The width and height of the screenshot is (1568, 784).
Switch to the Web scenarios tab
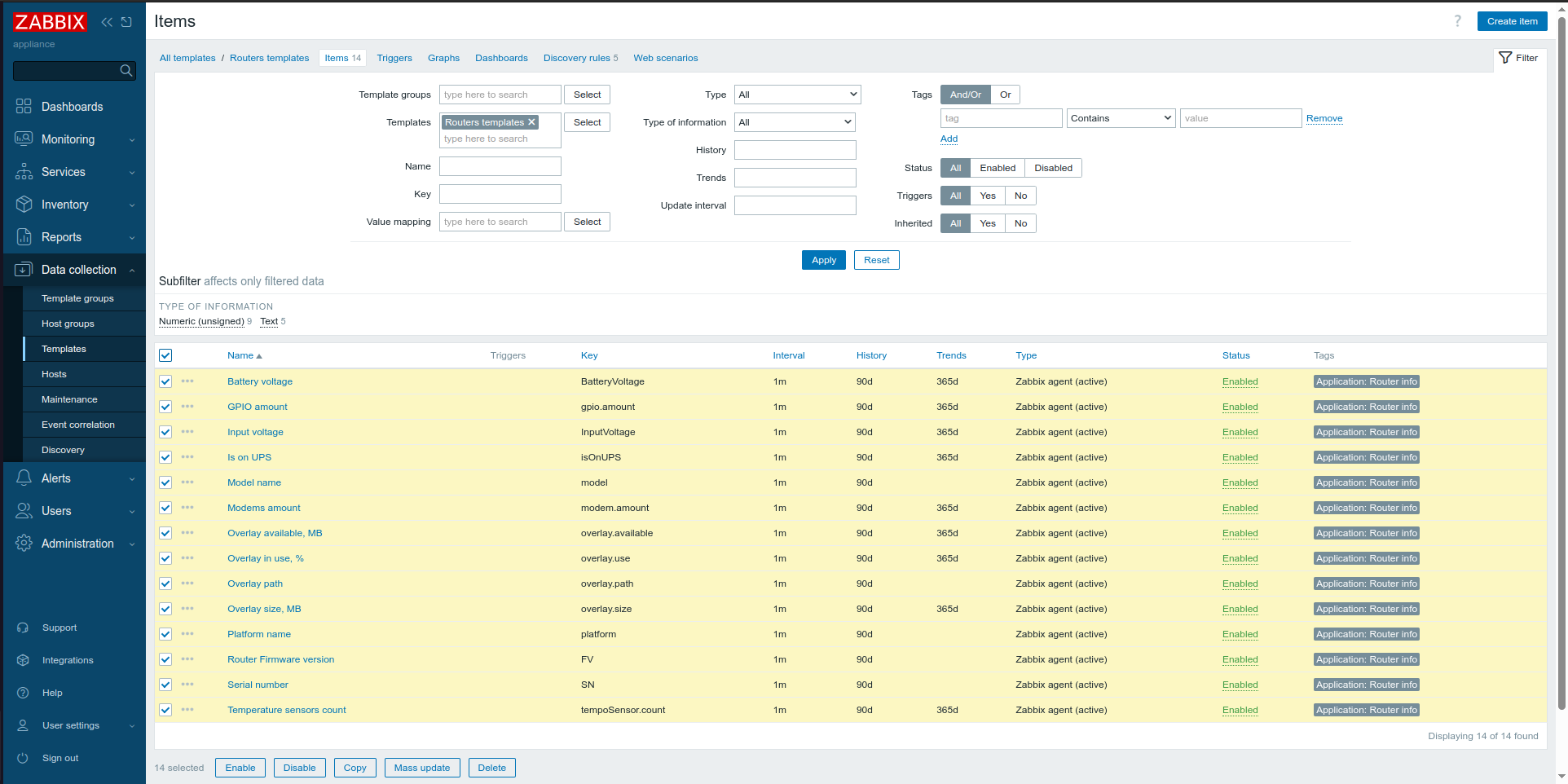(x=665, y=58)
